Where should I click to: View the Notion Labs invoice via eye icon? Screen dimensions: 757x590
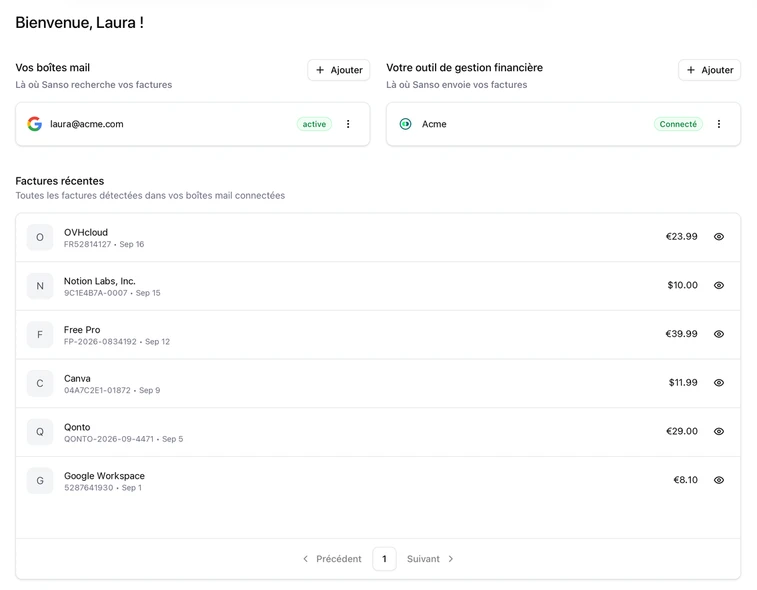click(719, 285)
